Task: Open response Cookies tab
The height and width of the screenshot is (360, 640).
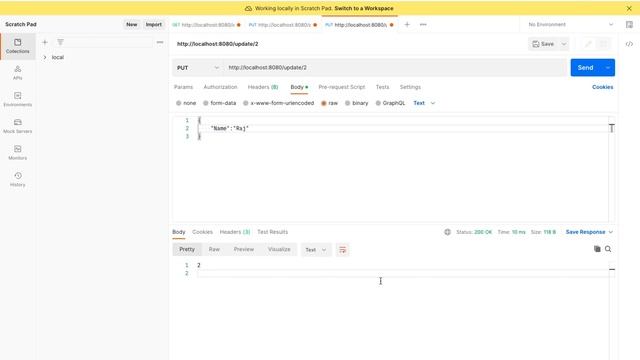Action: pyautogui.click(x=202, y=232)
